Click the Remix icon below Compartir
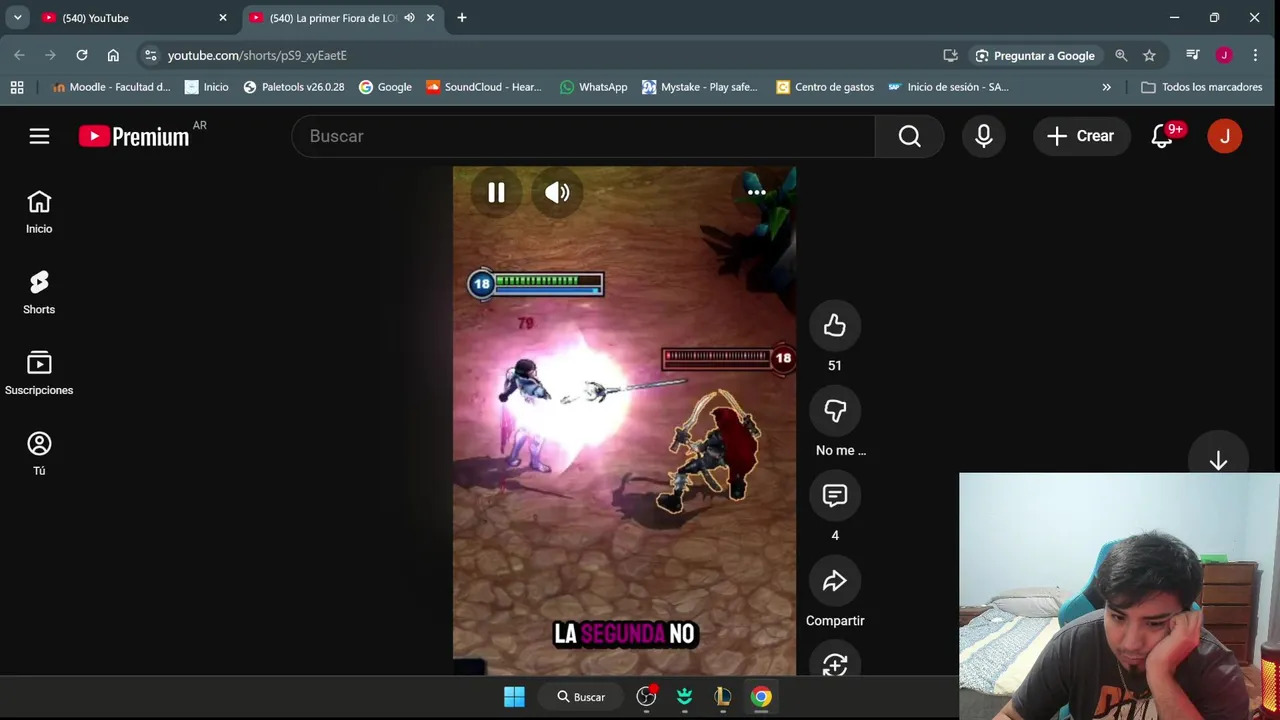This screenshot has width=1280, height=720. point(835,664)
